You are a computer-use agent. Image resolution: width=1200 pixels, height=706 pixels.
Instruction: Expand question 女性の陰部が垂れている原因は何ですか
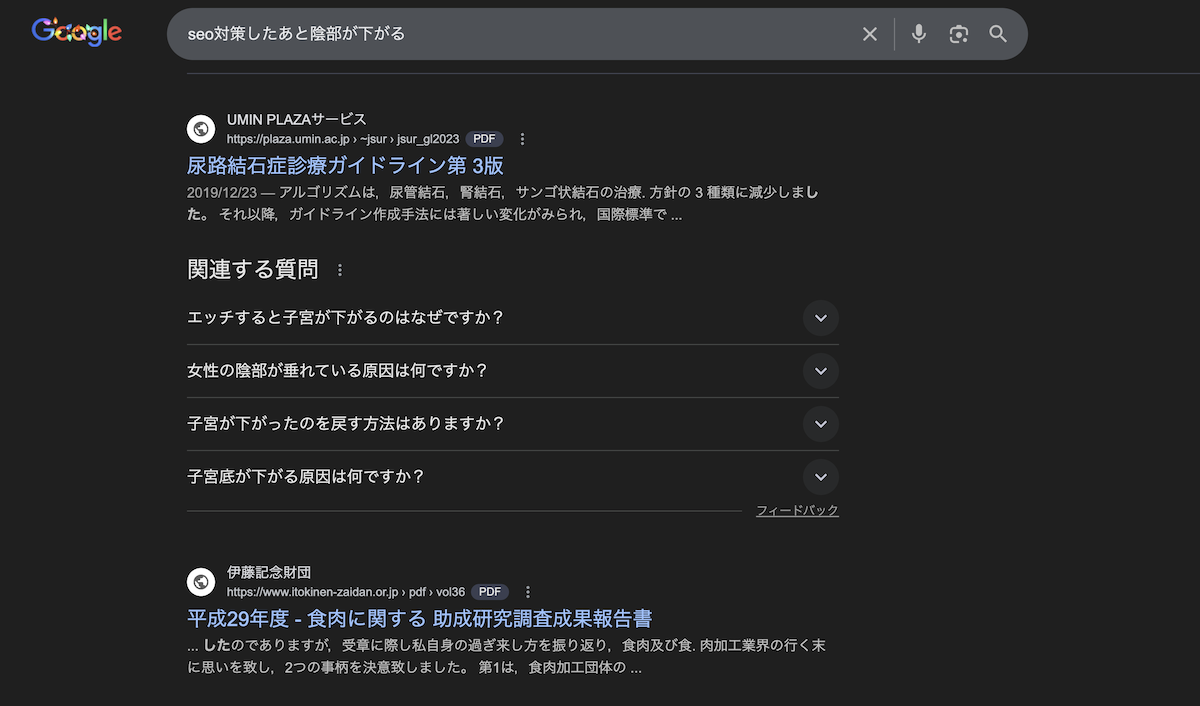coord(820,371)
